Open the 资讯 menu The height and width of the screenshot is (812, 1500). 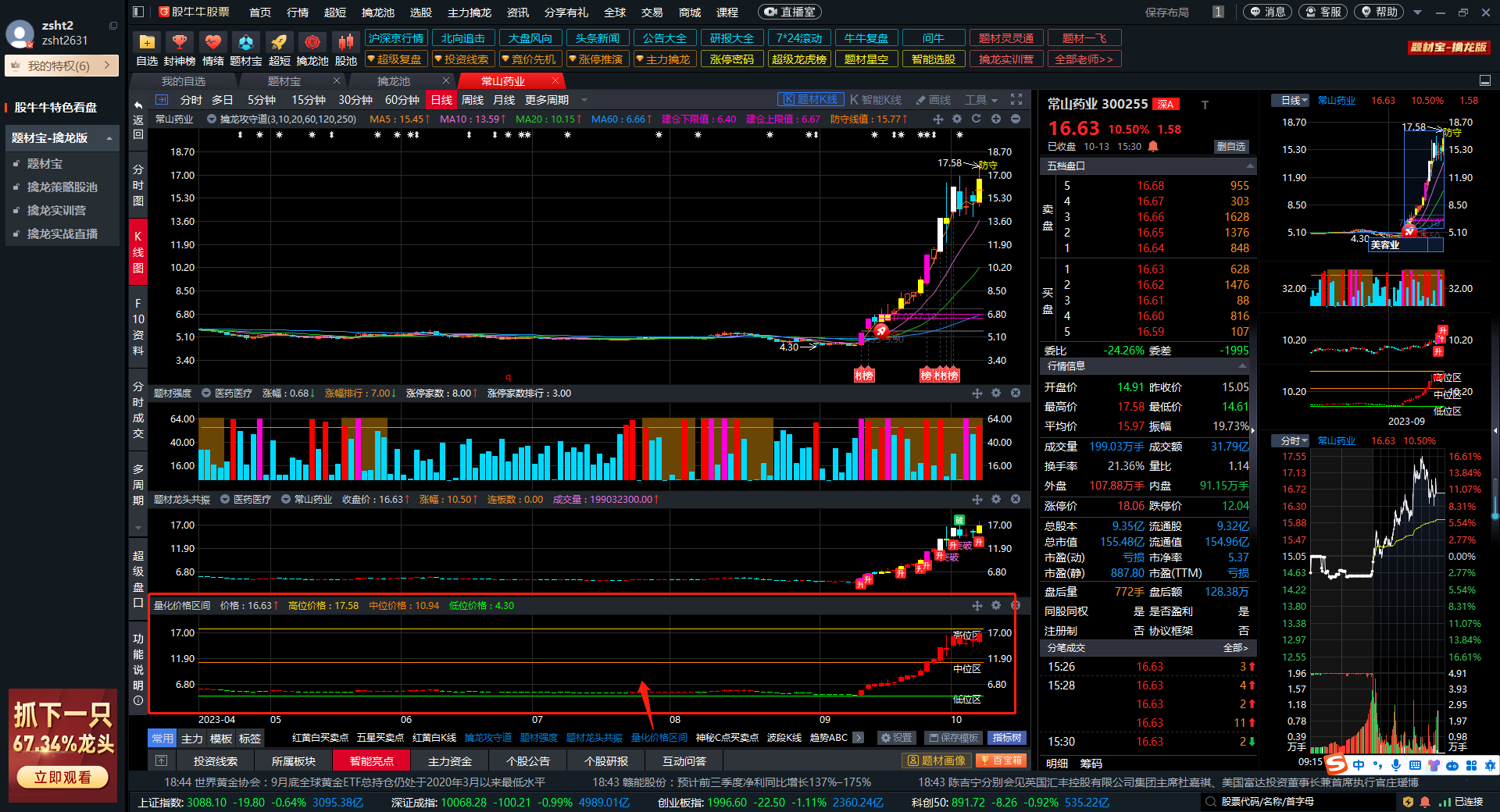click(x=517, y=12)
